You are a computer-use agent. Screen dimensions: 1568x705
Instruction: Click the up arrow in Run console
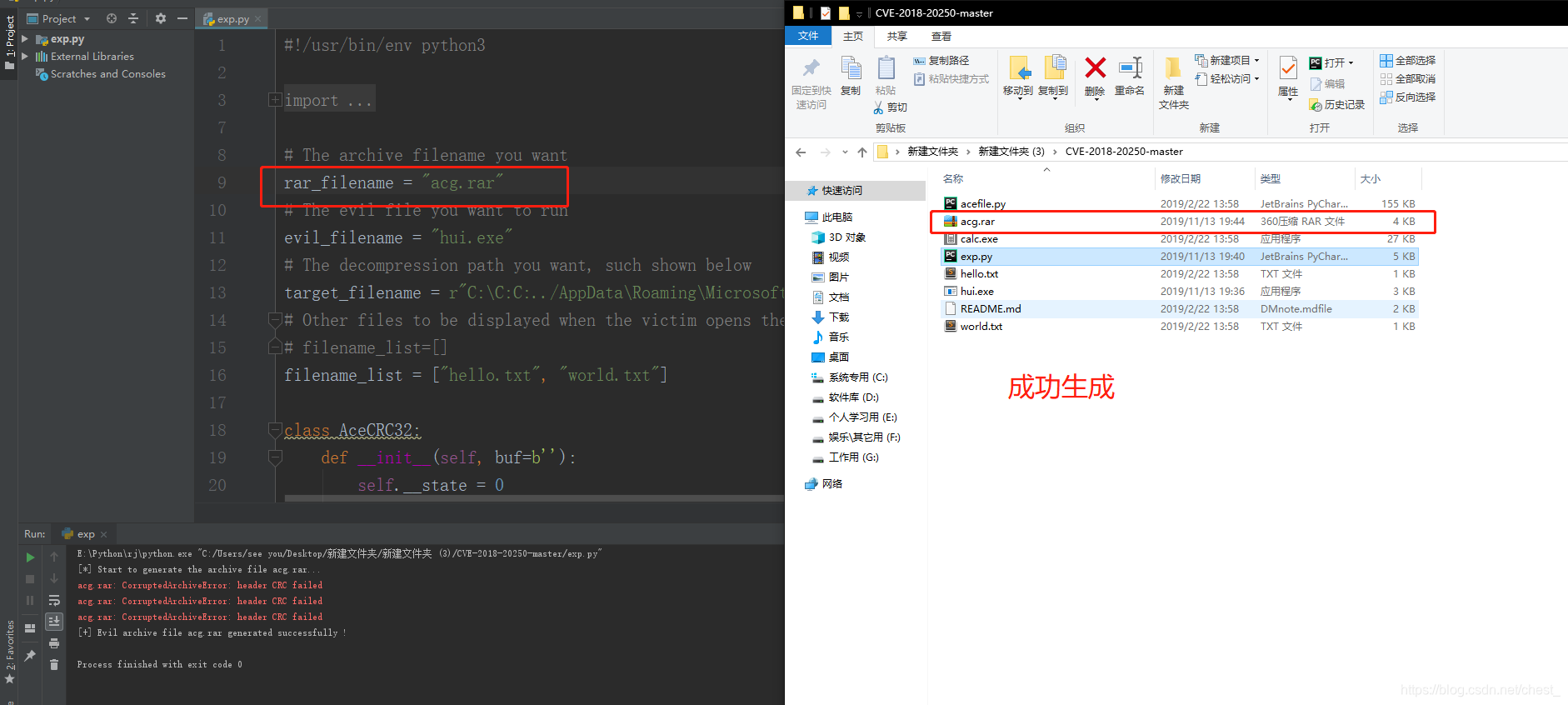tap(54, 557)
